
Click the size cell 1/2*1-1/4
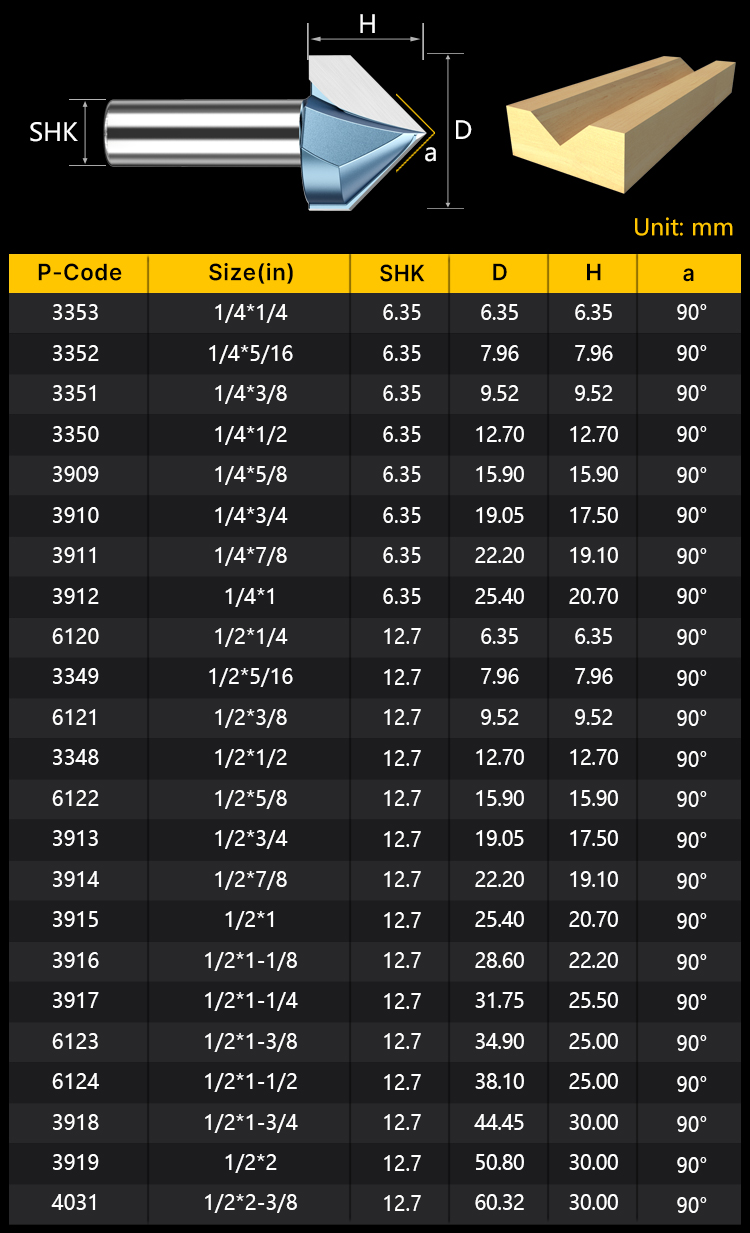(250, 1001)
